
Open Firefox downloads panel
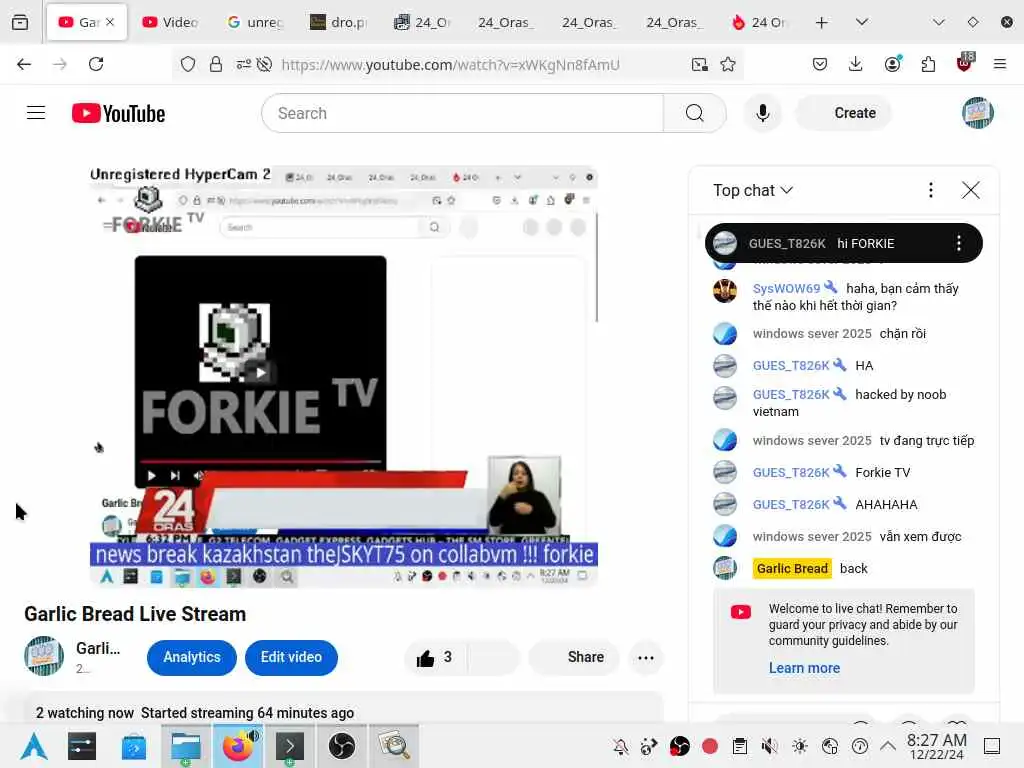(856, 64)
